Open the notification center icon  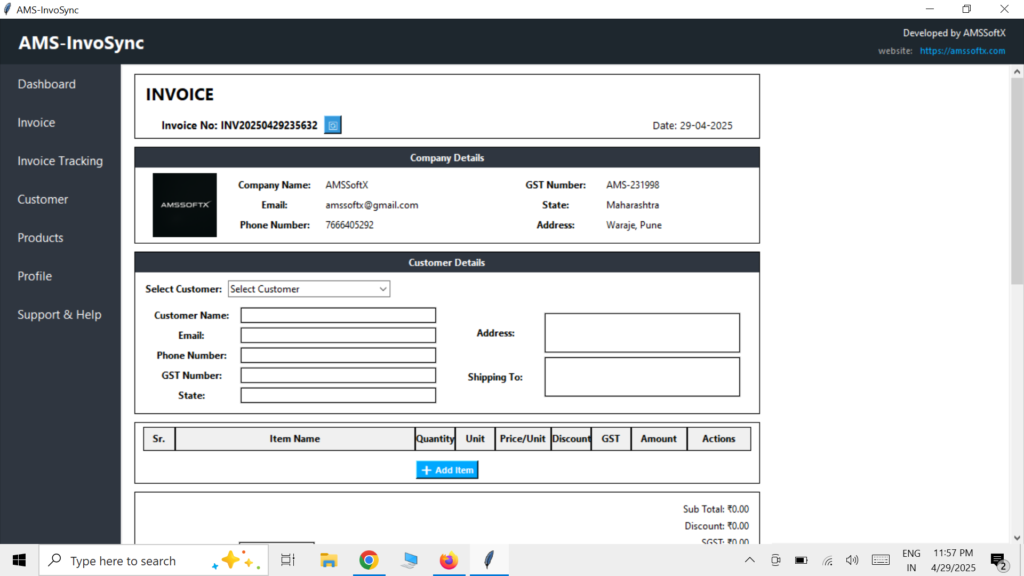coord(999,561)
